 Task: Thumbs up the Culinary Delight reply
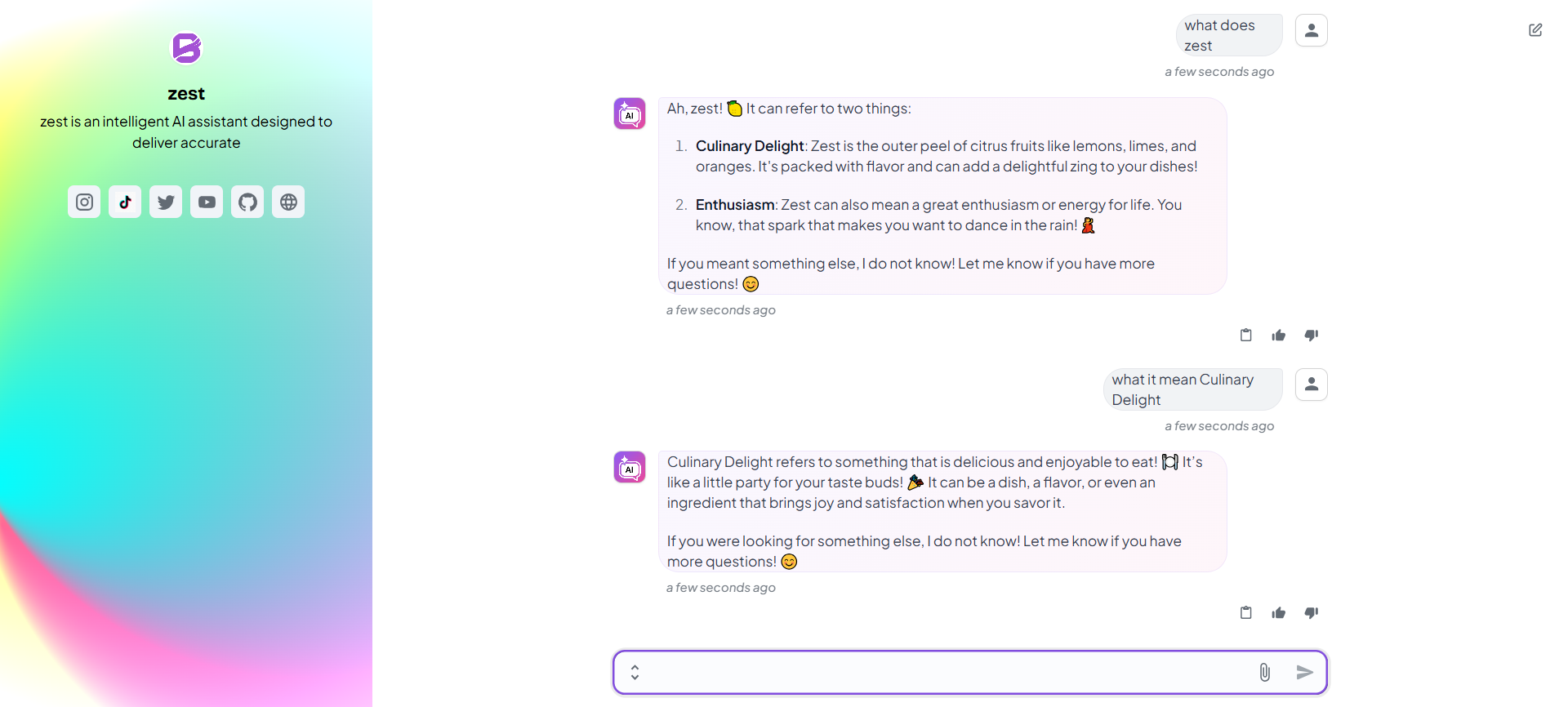[x=1278, y=612]
